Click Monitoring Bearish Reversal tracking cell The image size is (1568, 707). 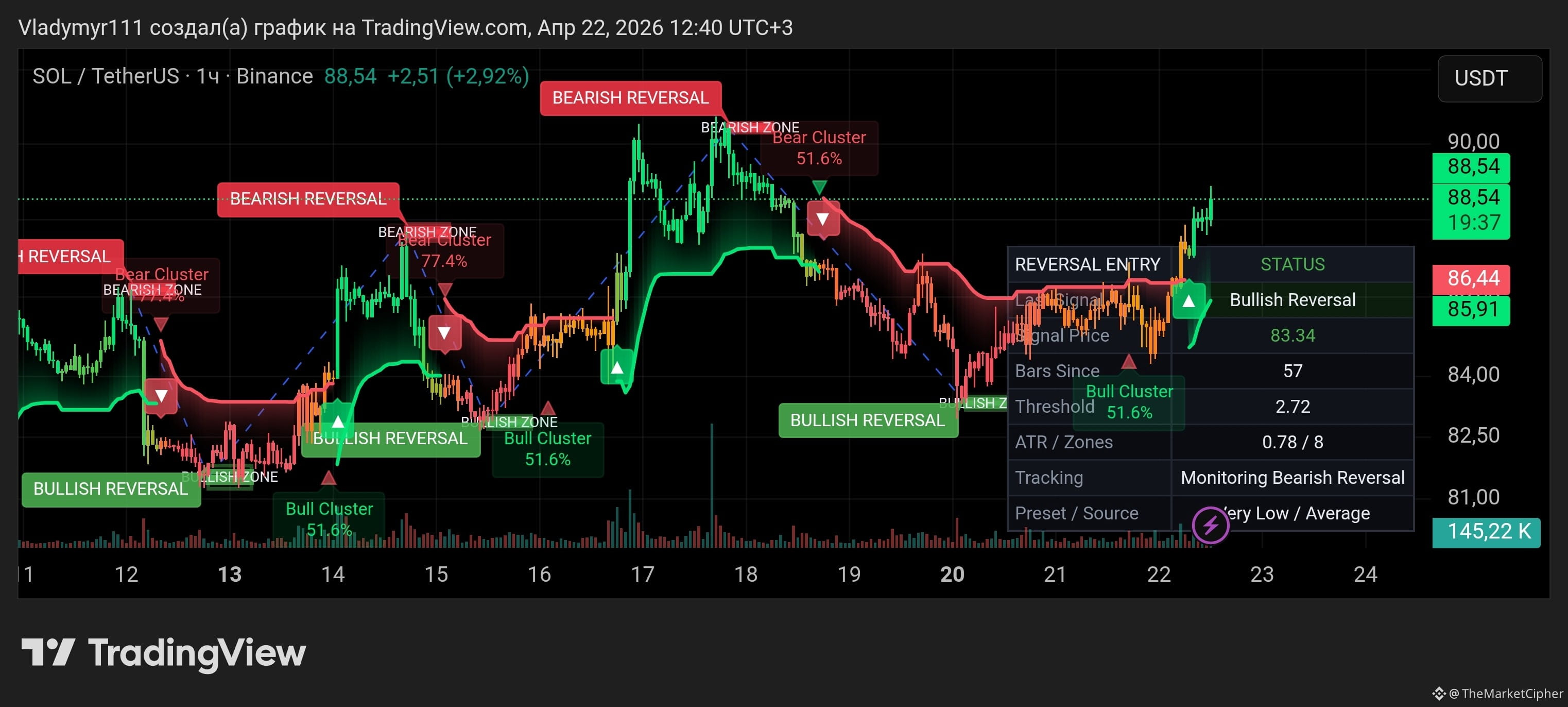tap(1293, 478)
